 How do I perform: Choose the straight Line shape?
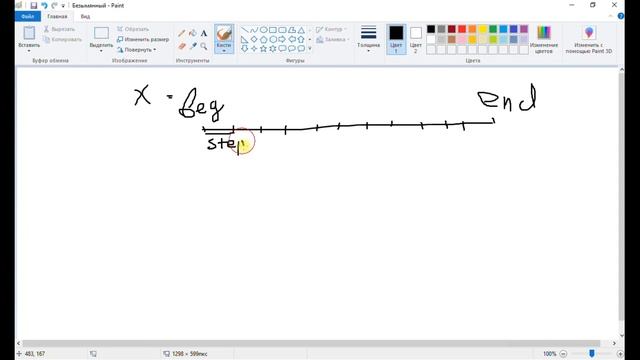(x=244, y=30)
